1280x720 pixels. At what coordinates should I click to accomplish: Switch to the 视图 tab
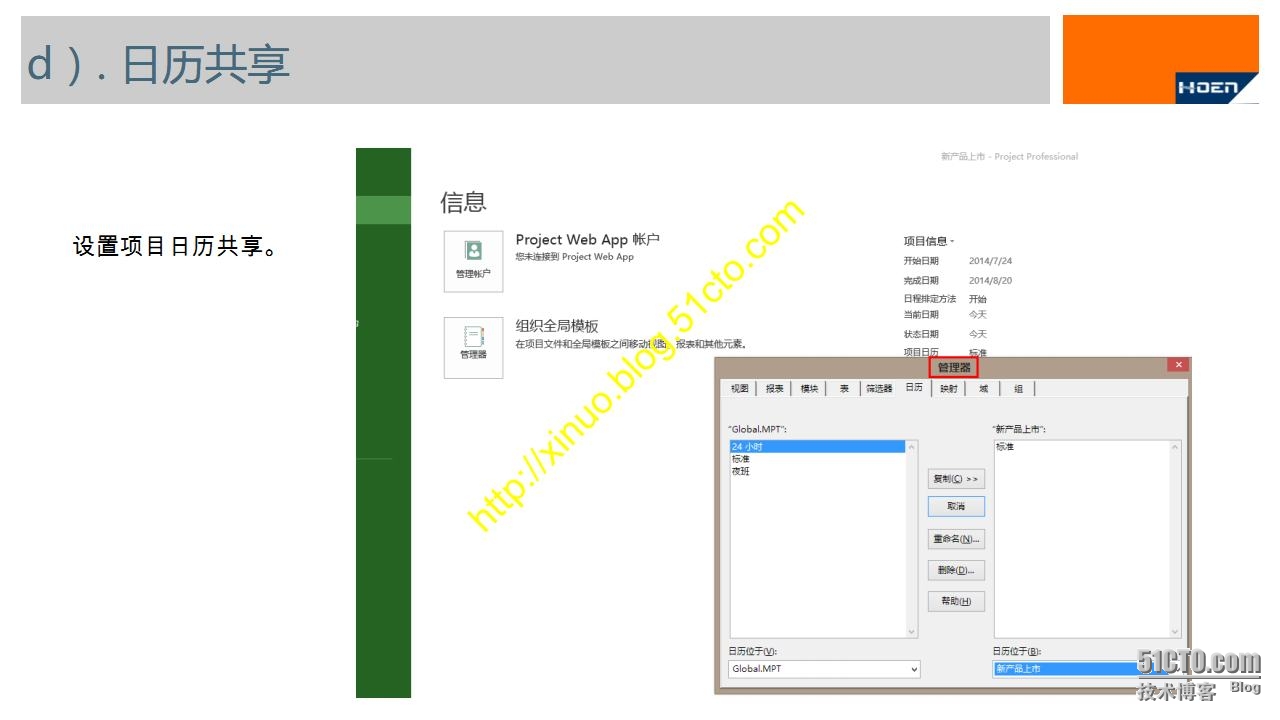click(x=739, y=388)
